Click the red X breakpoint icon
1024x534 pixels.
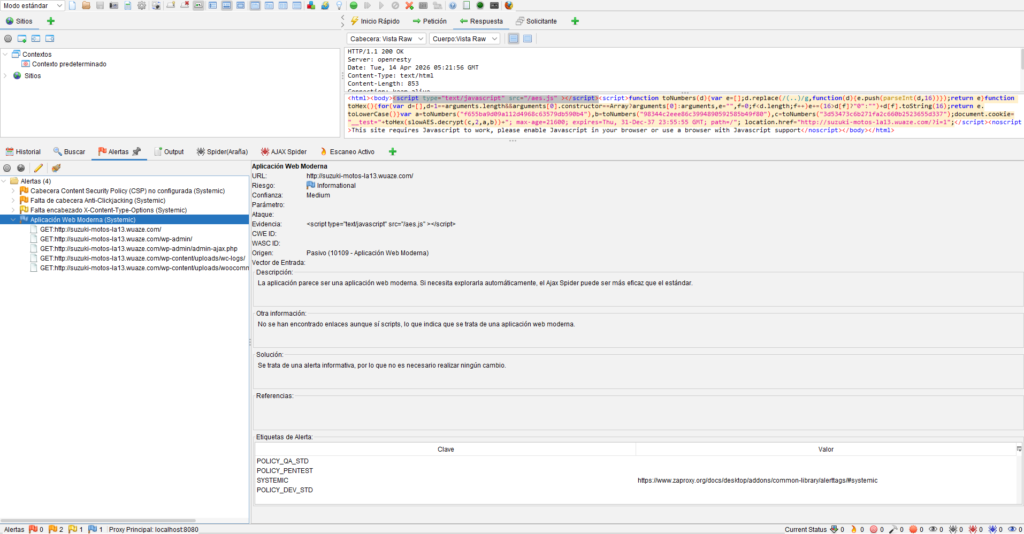(x=409, y=5)
